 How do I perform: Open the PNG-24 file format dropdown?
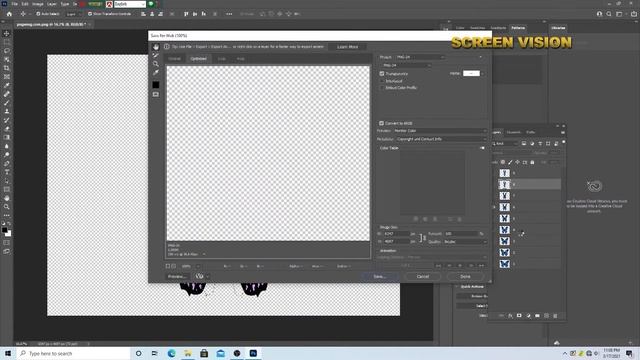tap(406, 65)
